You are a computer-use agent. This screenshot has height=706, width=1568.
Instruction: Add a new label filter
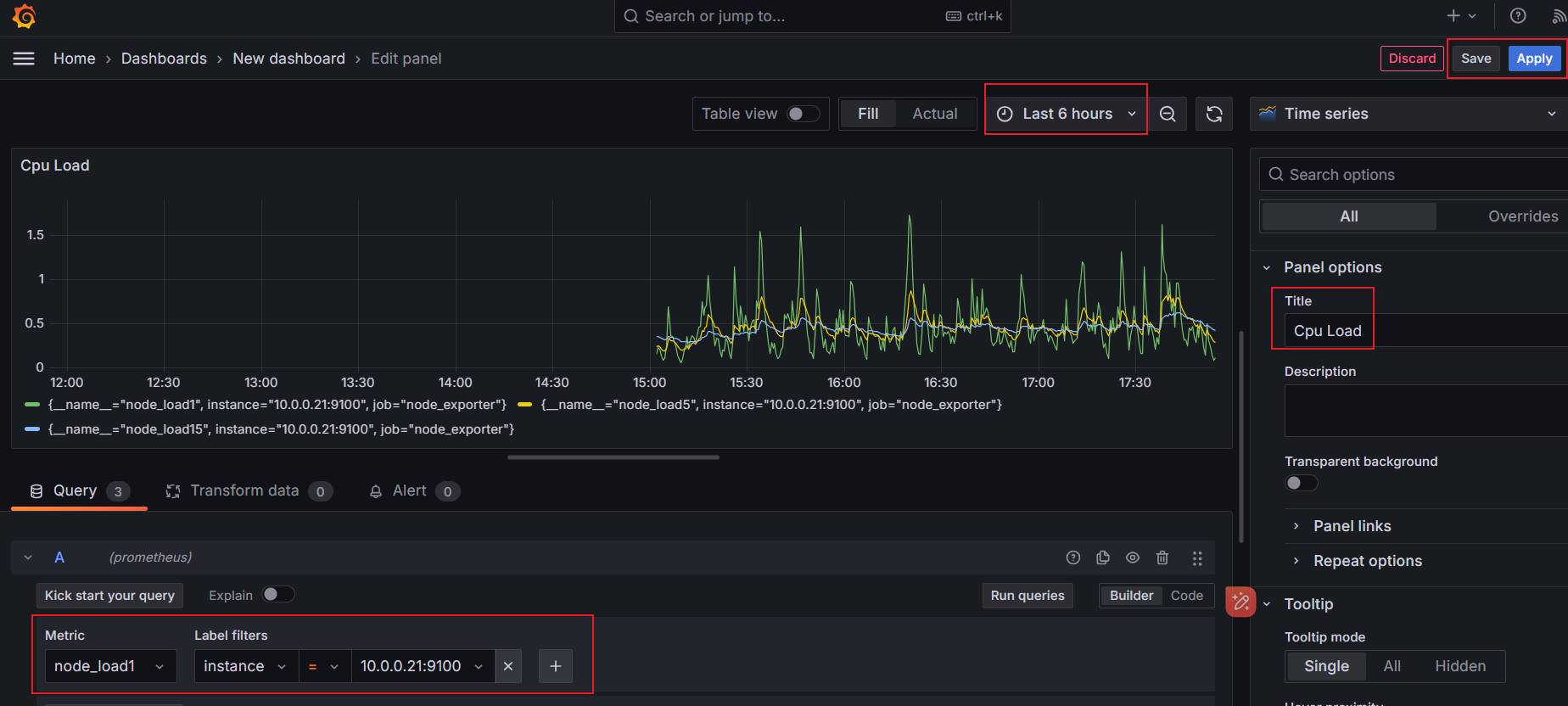tap(556, 666)
